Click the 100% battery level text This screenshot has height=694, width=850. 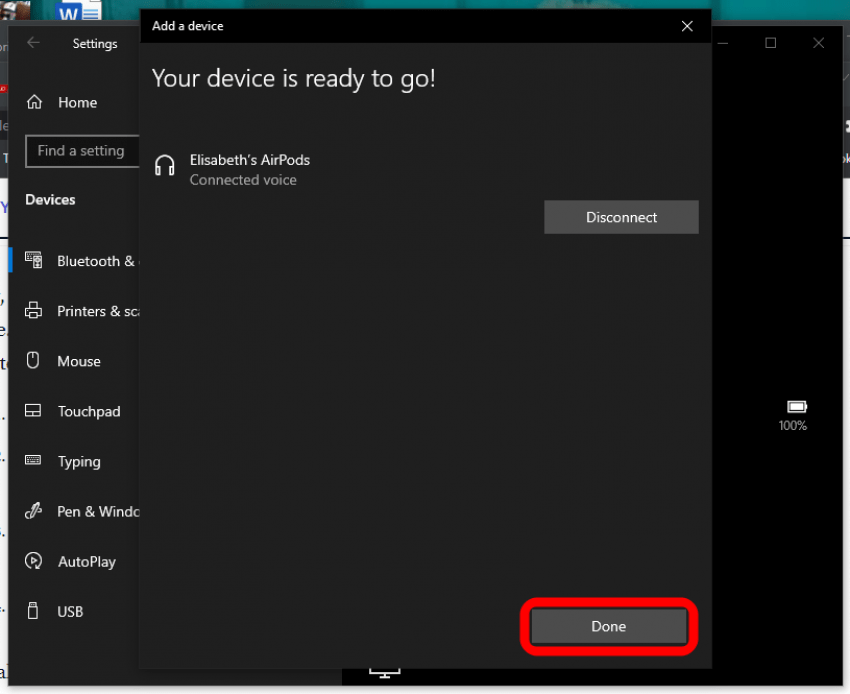click(793, 426)
